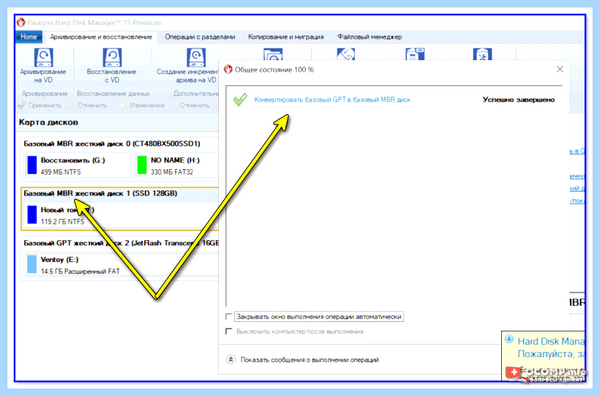
Task: Select the Ventoy (E:) partition
Action: (122, 264)
